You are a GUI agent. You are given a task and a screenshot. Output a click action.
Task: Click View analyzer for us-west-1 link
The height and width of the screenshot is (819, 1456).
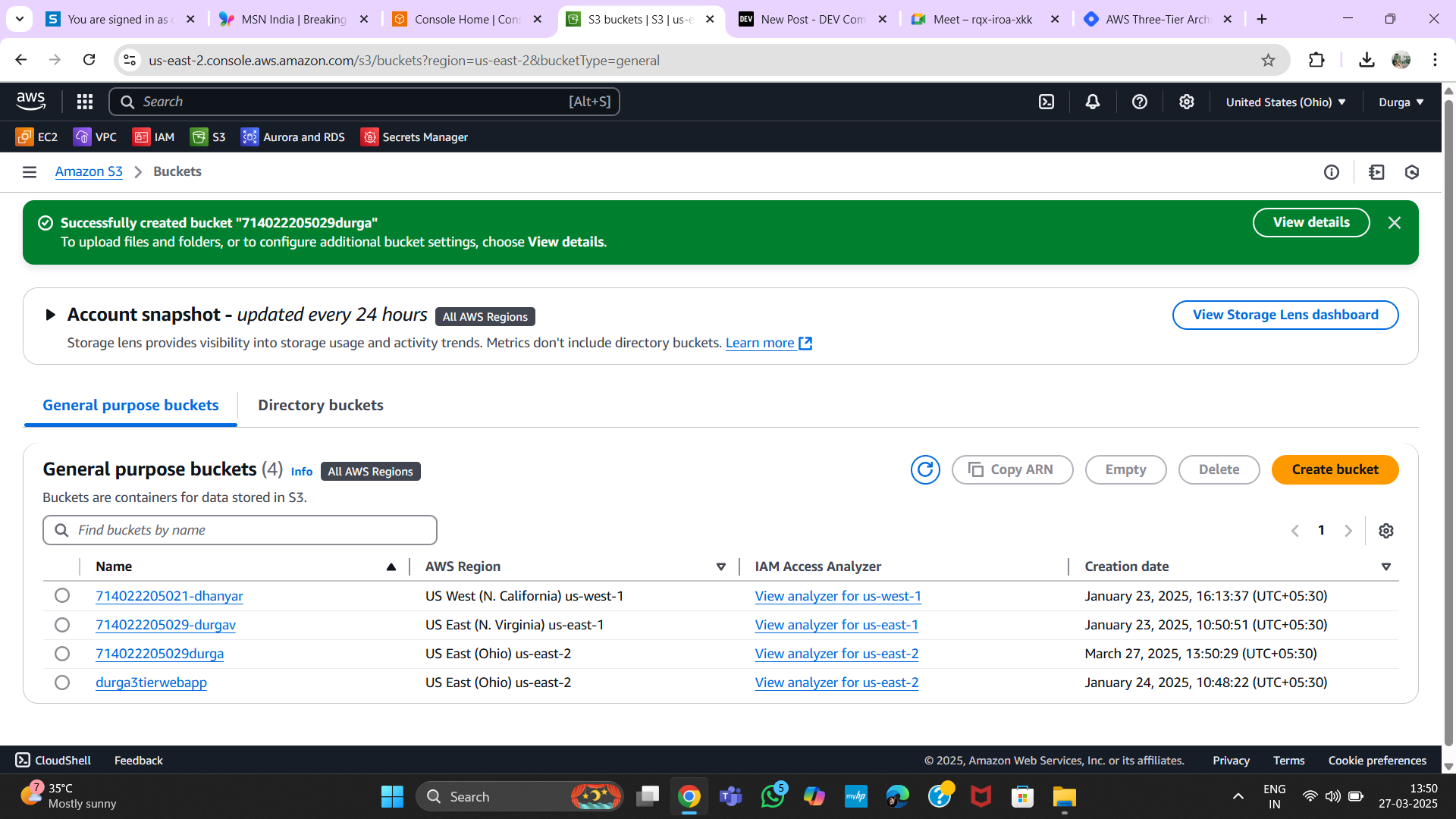(x=838, y=595)
